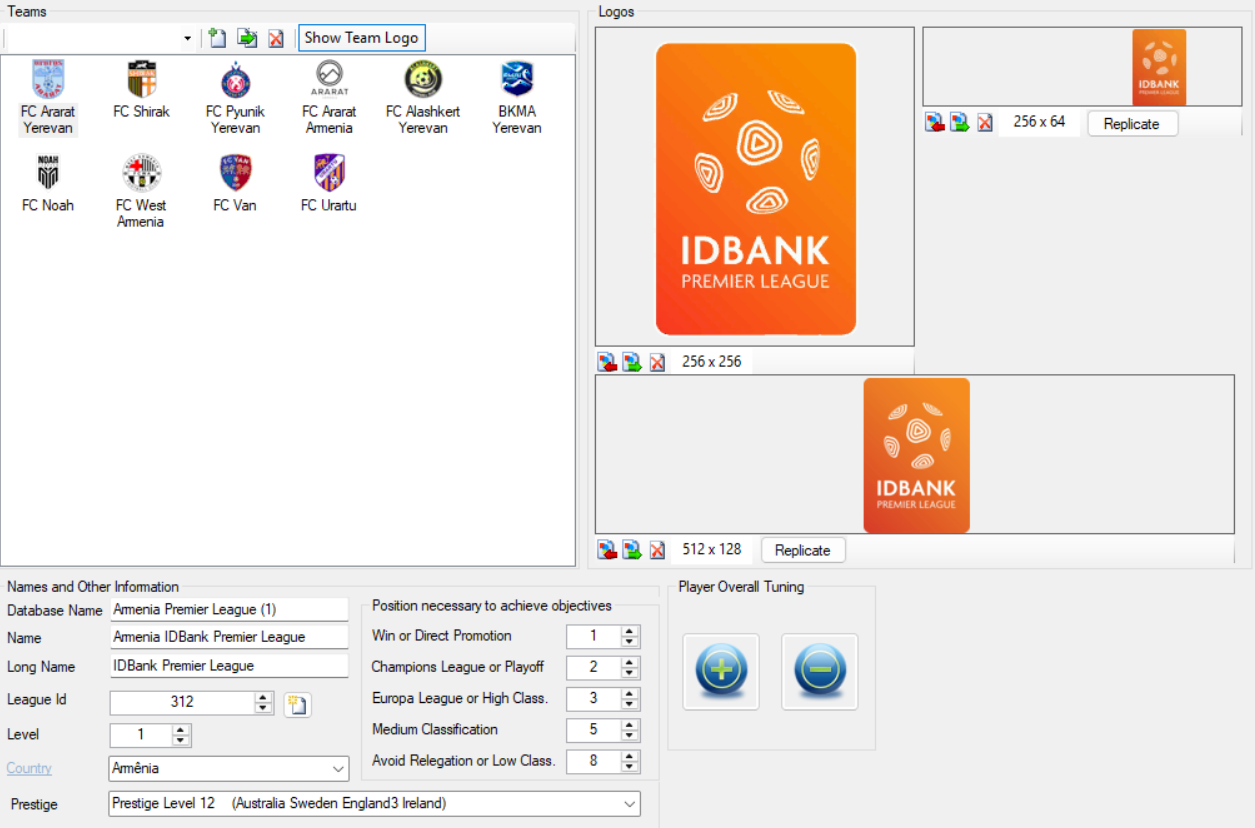This screenshot has width=1255, height=828.
Task: Increase Europa League or High Class. position
Action: click(x=630, y=693)
